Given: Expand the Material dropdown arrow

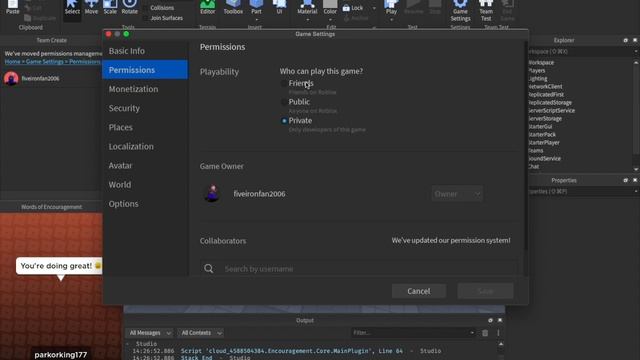Looking at the screenshot, I should point(307,20).
